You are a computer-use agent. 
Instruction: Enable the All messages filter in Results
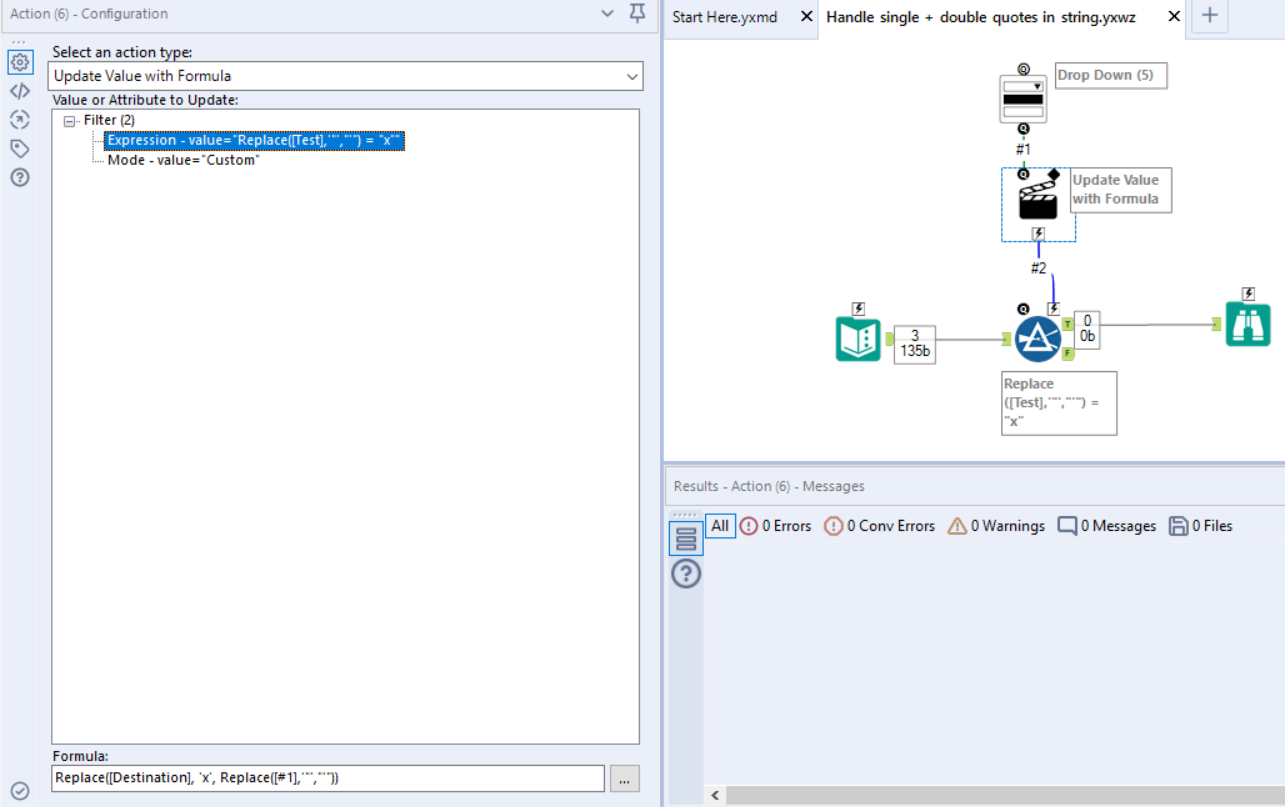click(719, 525)
